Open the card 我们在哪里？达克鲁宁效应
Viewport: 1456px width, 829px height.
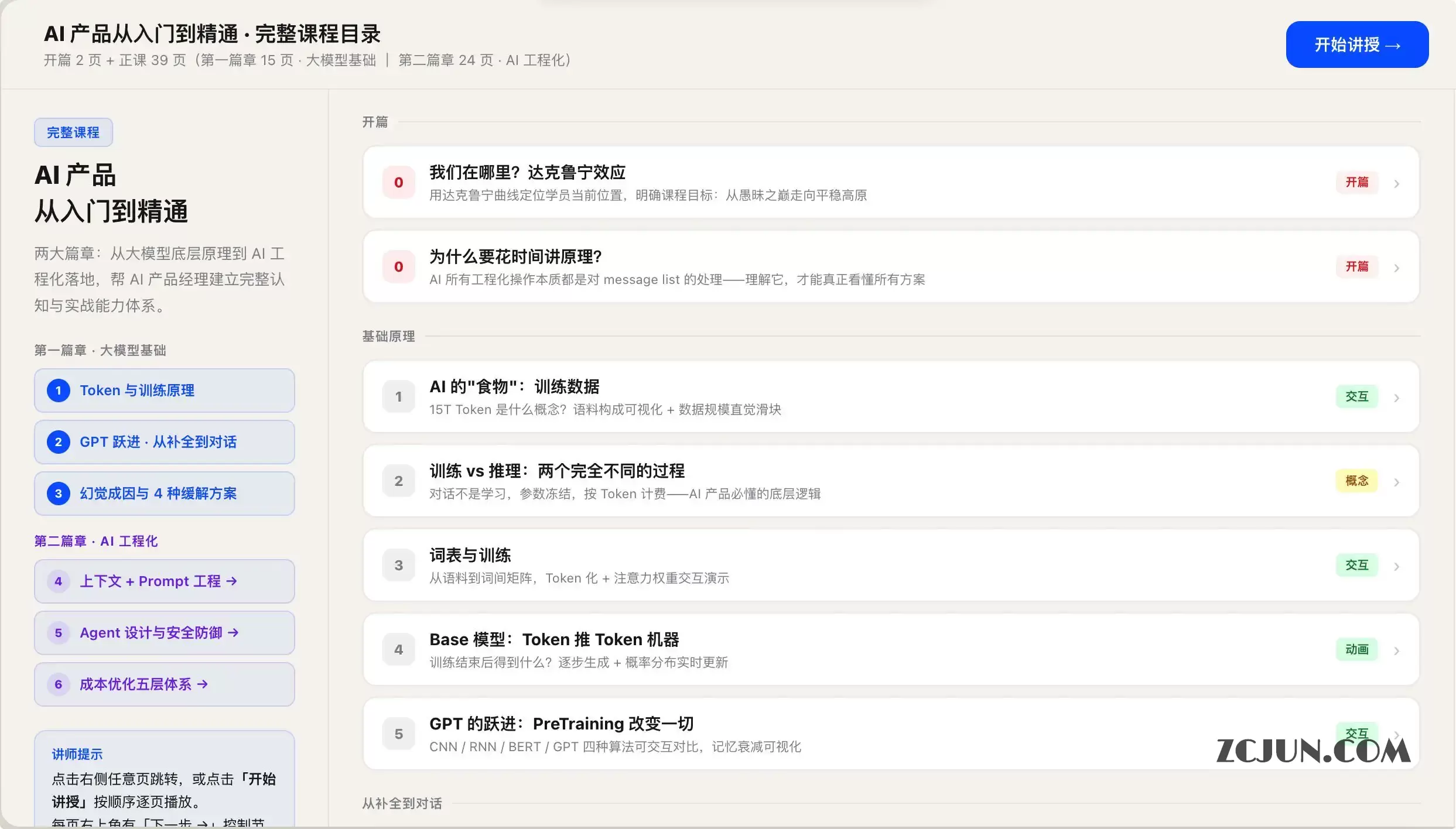[x=891, y=183]
